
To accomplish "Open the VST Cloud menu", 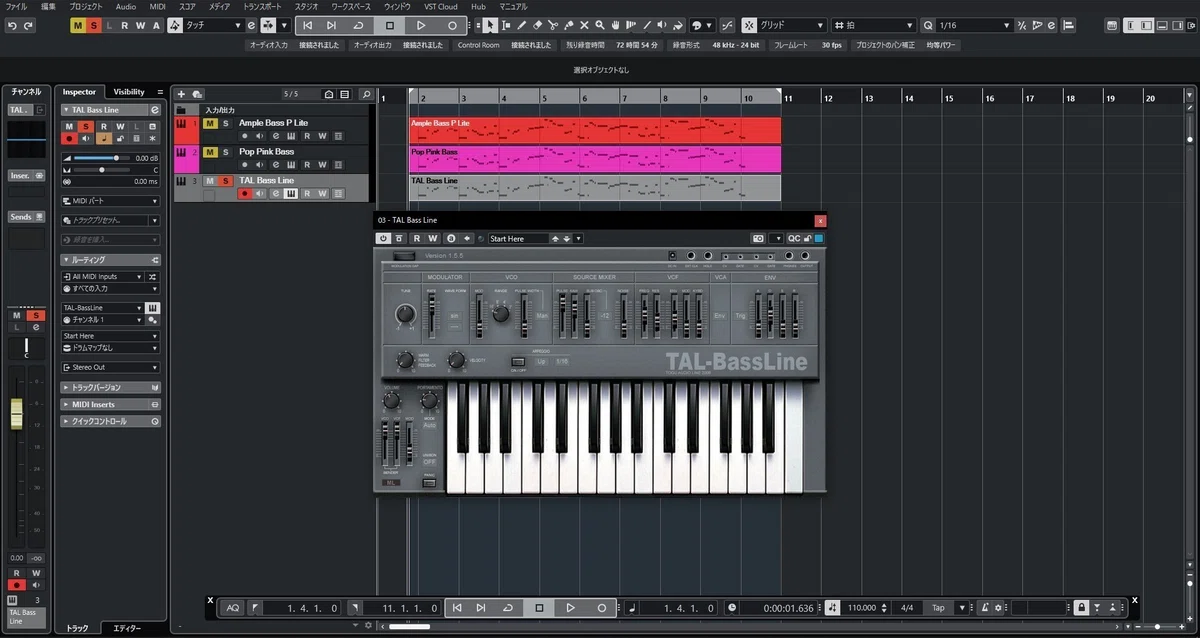I will (x=441, y=6).
